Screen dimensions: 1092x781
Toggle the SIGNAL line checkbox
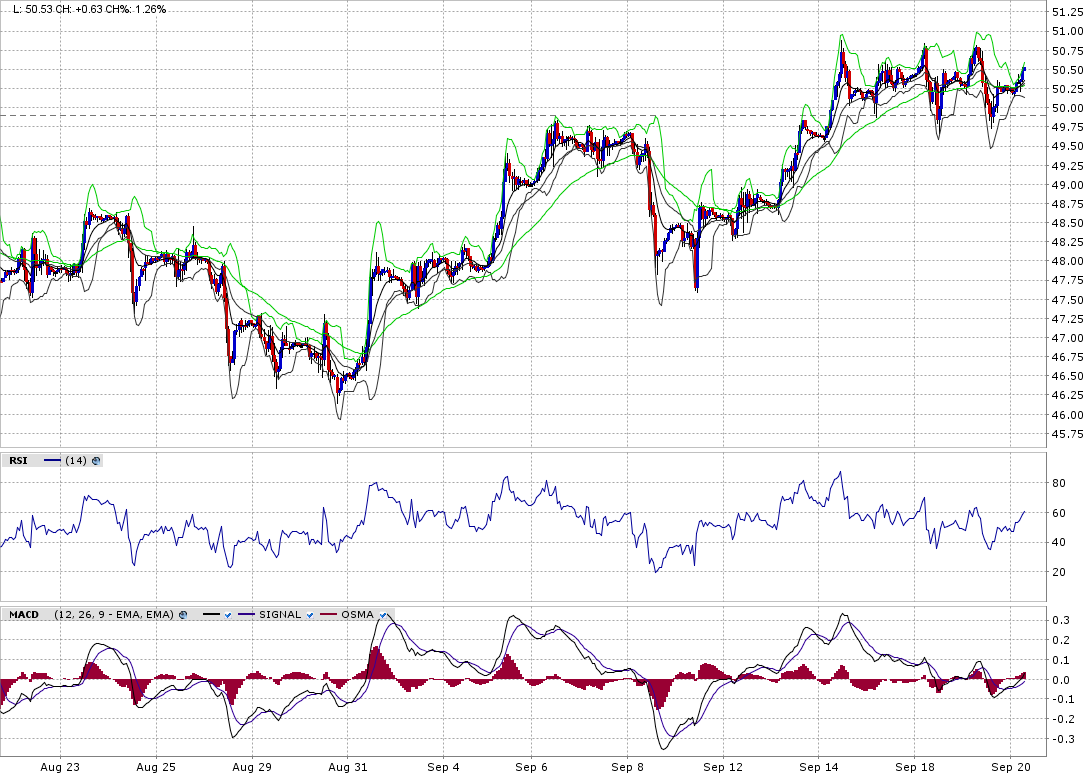310,614
